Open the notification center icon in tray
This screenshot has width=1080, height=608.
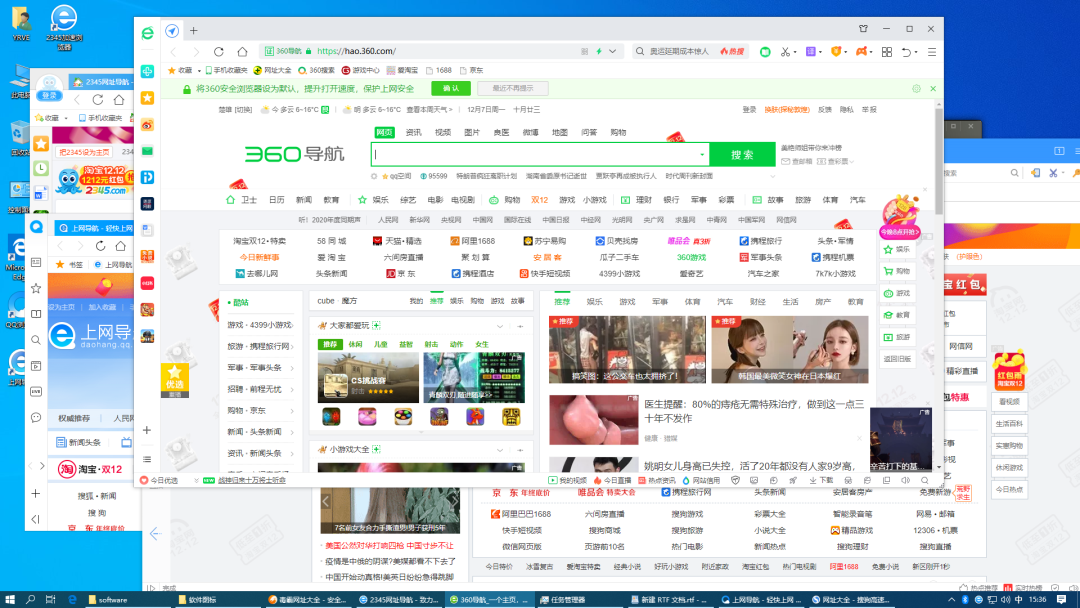1061,600
